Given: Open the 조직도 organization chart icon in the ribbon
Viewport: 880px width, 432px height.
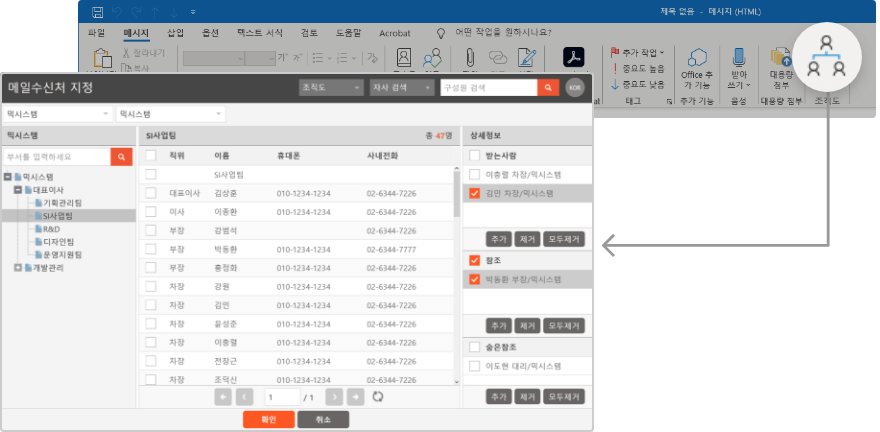Looking at the screenshot, I should (826, 56).
